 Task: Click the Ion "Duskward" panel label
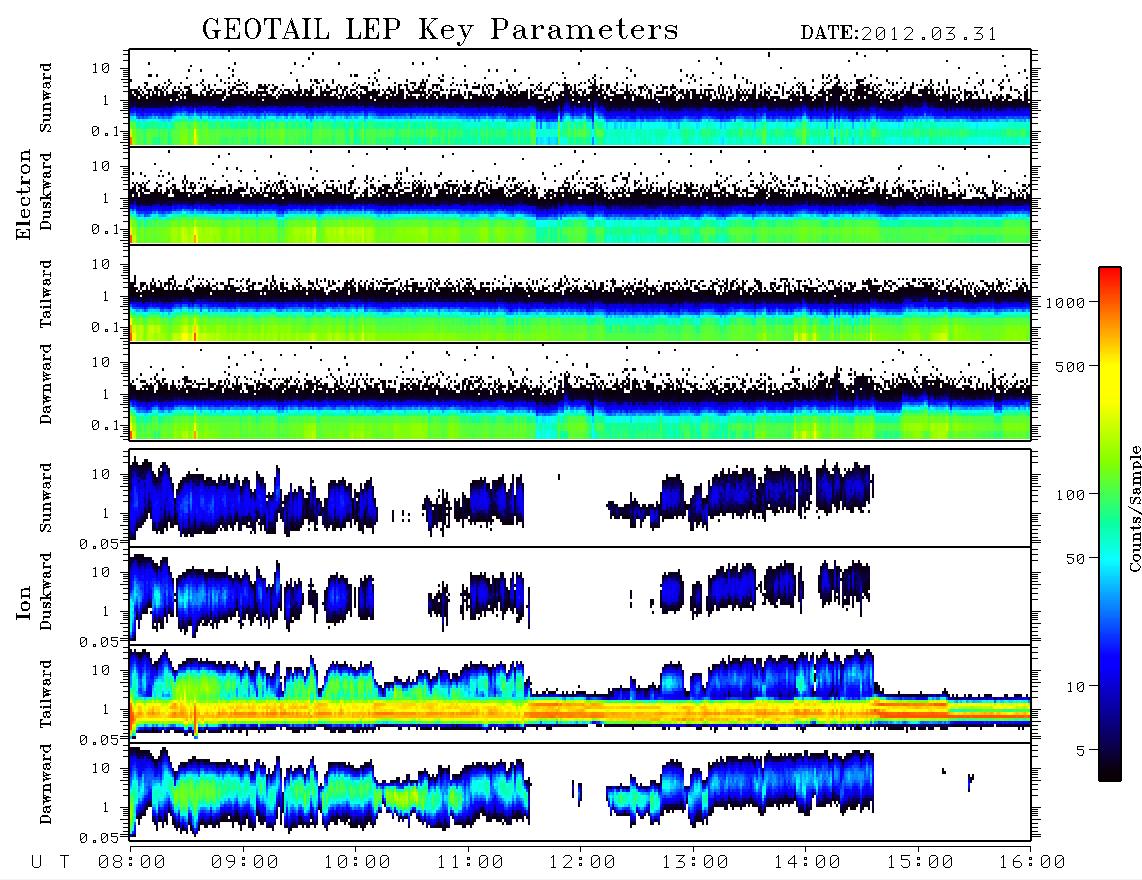46,592
